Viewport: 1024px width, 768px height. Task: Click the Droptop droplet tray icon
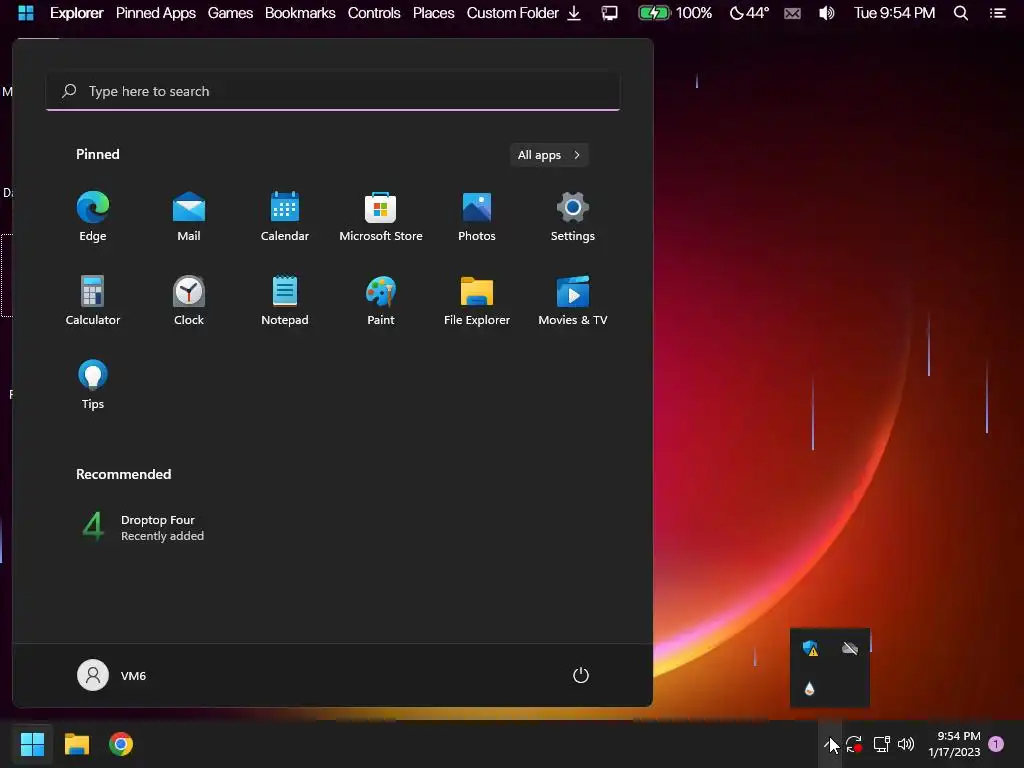click(x=810, y=688)
